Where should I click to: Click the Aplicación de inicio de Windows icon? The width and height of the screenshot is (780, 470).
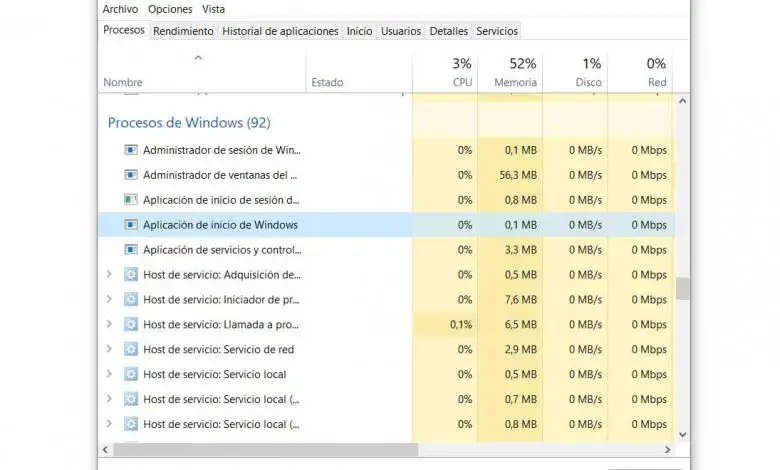click(130, 225)
